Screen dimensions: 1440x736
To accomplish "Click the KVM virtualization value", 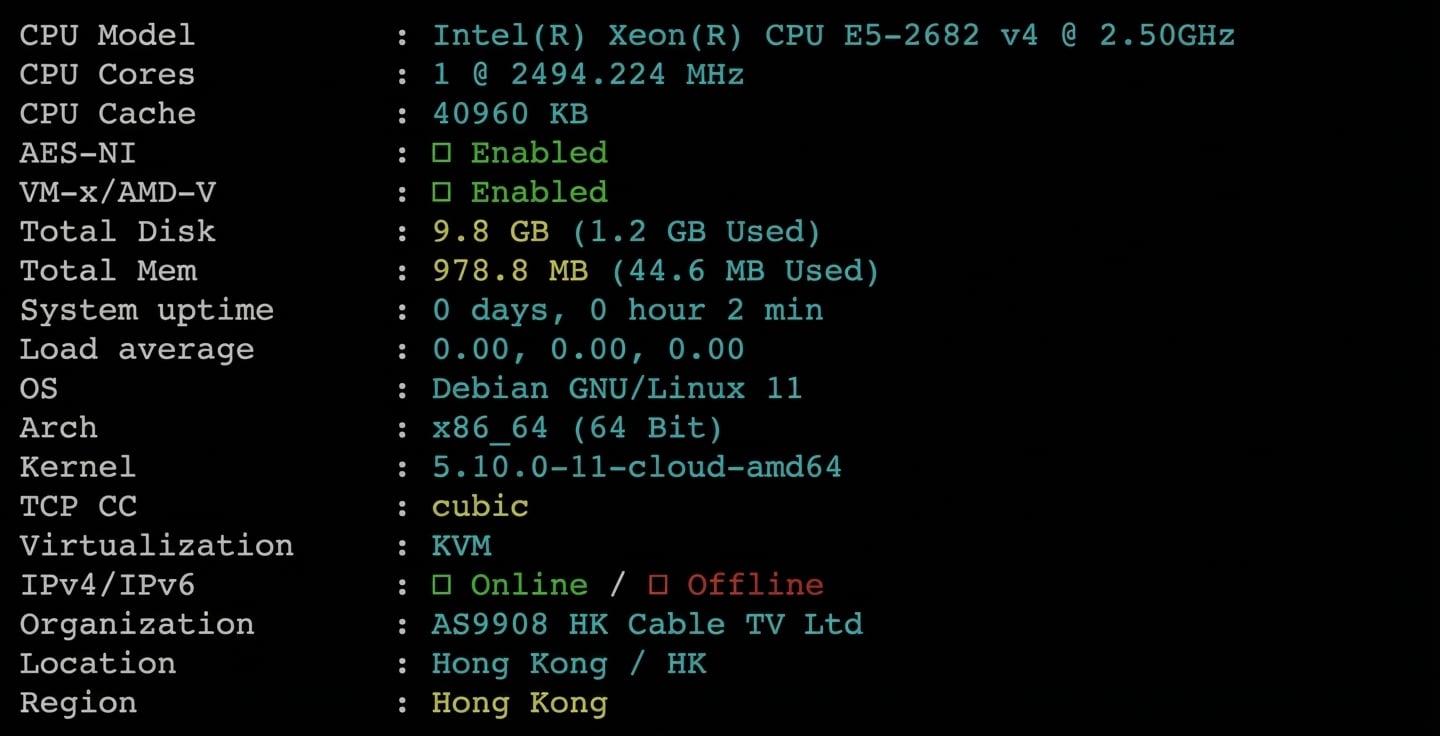I will pyautogui.click(x=461, y=545).
